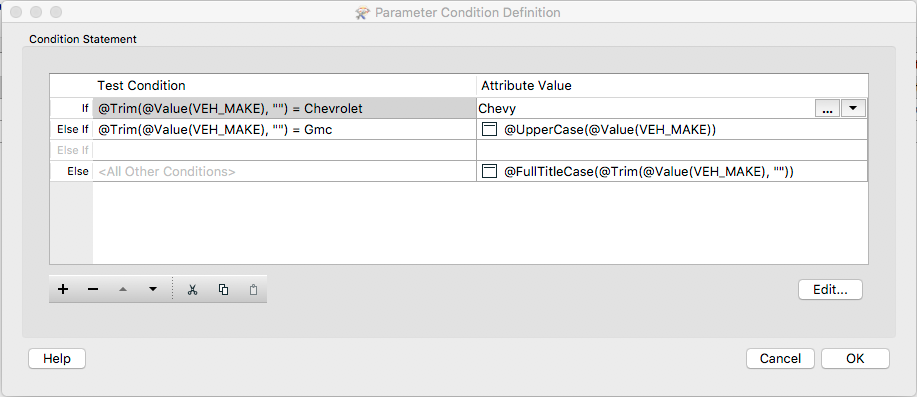
Task: Select the Chevrolet test condition cell
Action: pos(284,108)
